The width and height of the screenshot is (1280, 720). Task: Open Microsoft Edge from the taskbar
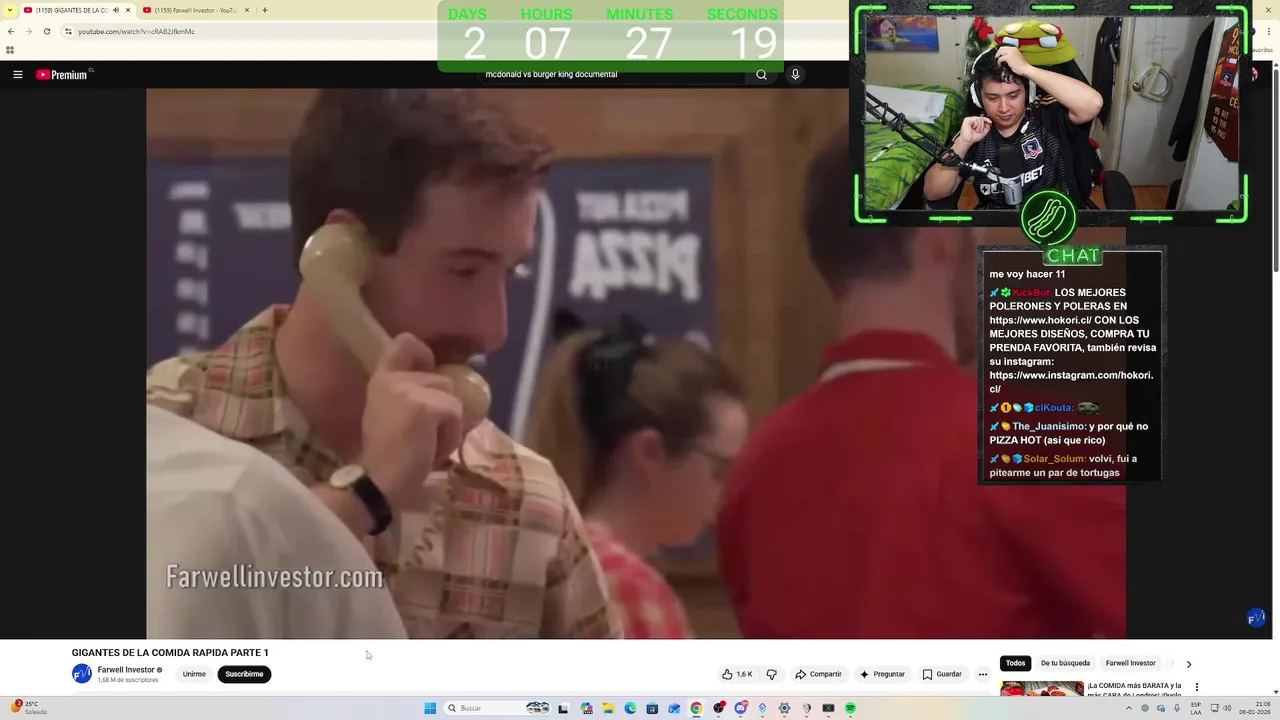pos(630,708)
